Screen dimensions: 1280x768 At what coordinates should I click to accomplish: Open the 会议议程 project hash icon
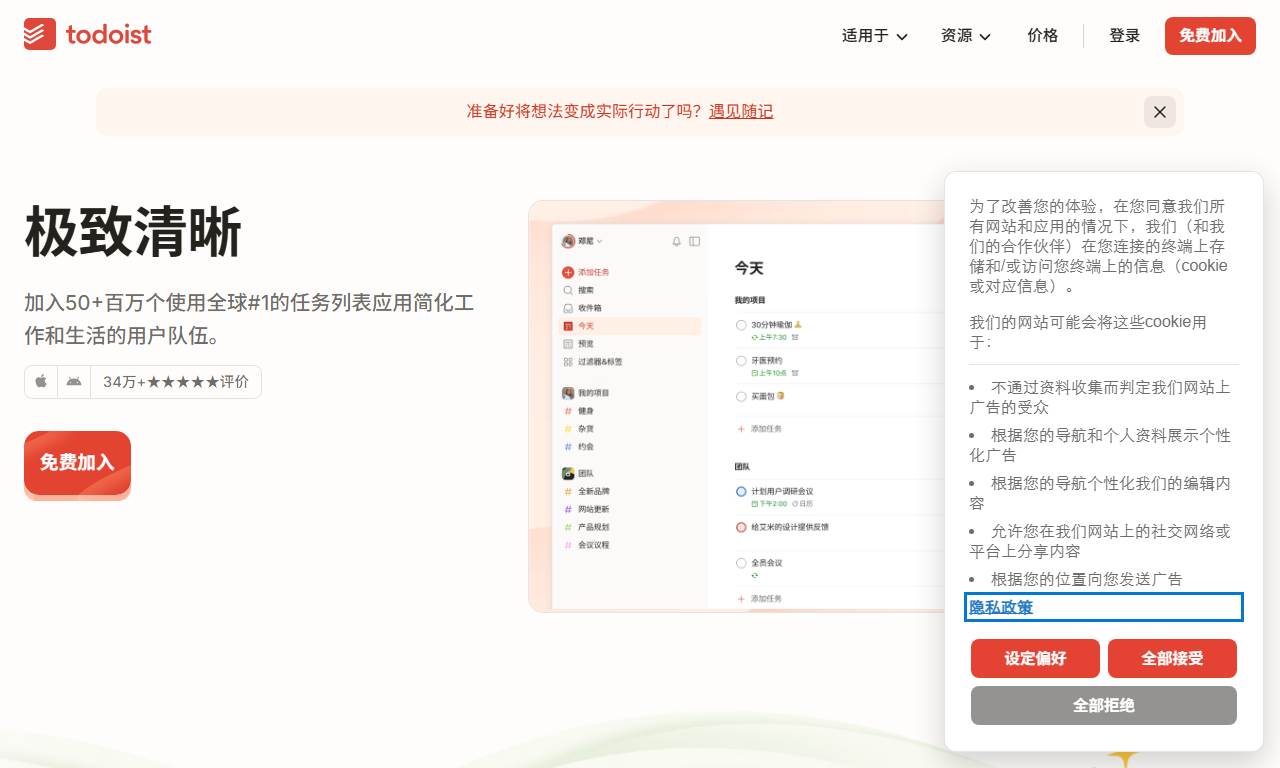[x=568, y=545]
